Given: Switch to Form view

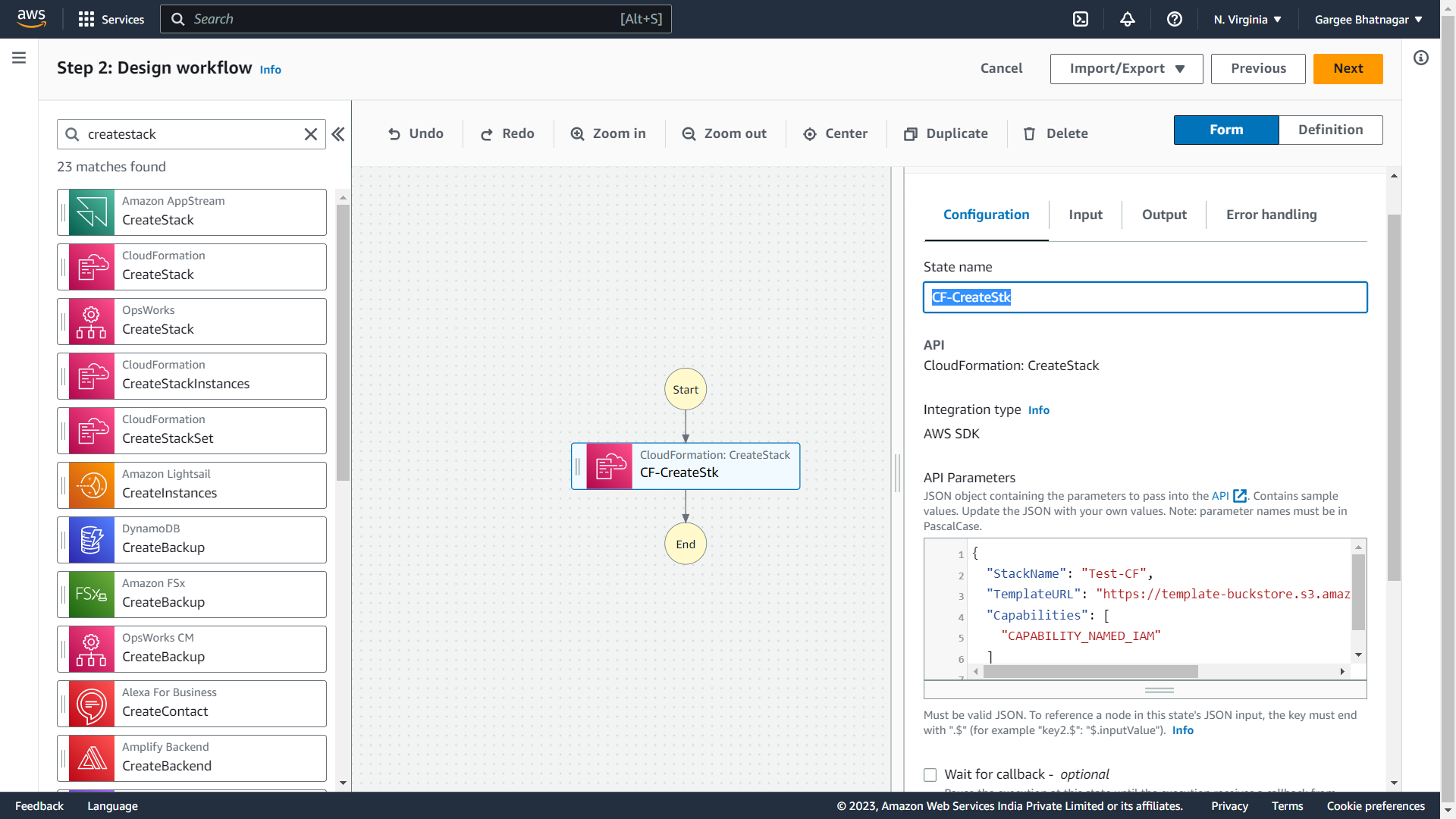Looking at the screenshot, I should pyautogui.click(x=1225, y=130).
